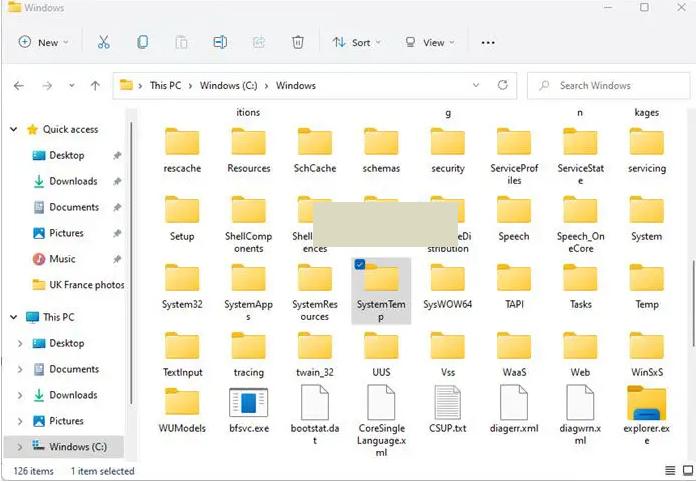Select the WinSxS folder
The width and height of the screenshot is (696, 482).
[x=647, y=355]
